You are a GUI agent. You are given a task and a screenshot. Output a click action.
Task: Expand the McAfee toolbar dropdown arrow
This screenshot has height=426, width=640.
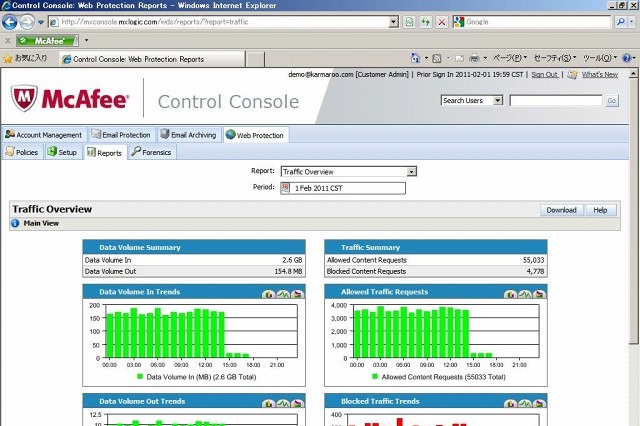coord(86,40)
